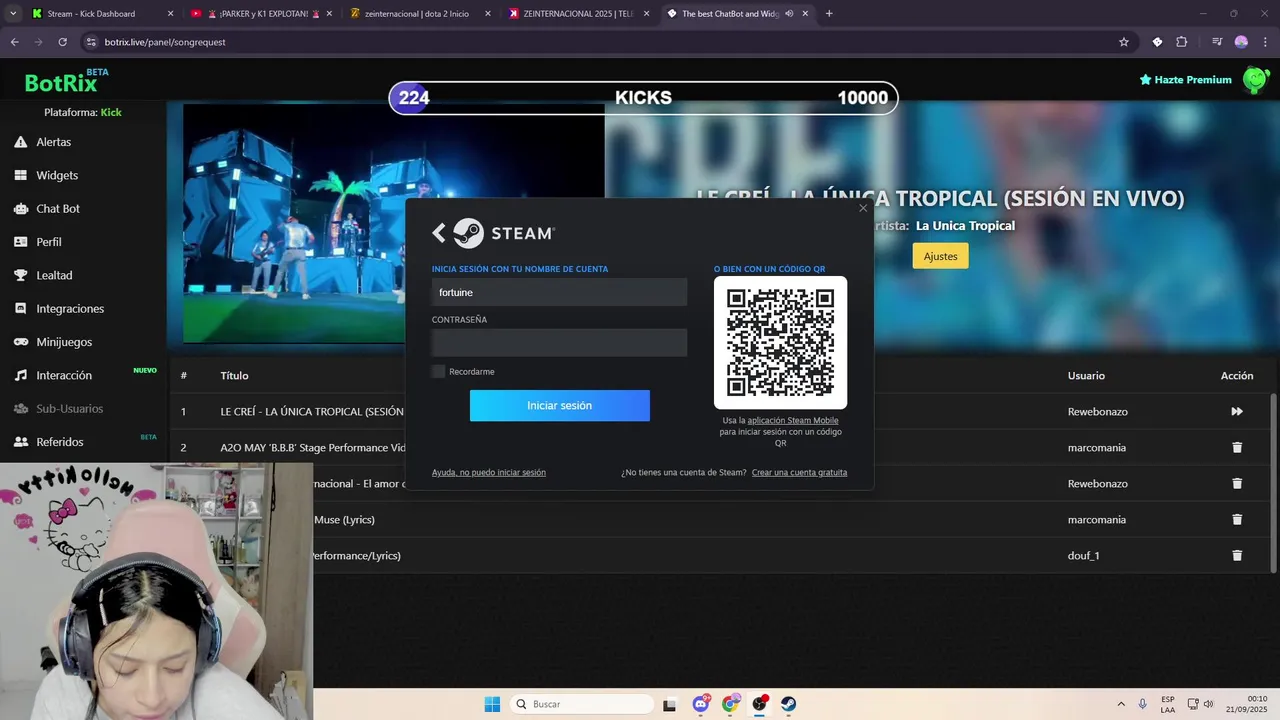Viewport: 1280px width, 720px height.
Task: Reload the page
Action: click(x=62, y=42)
